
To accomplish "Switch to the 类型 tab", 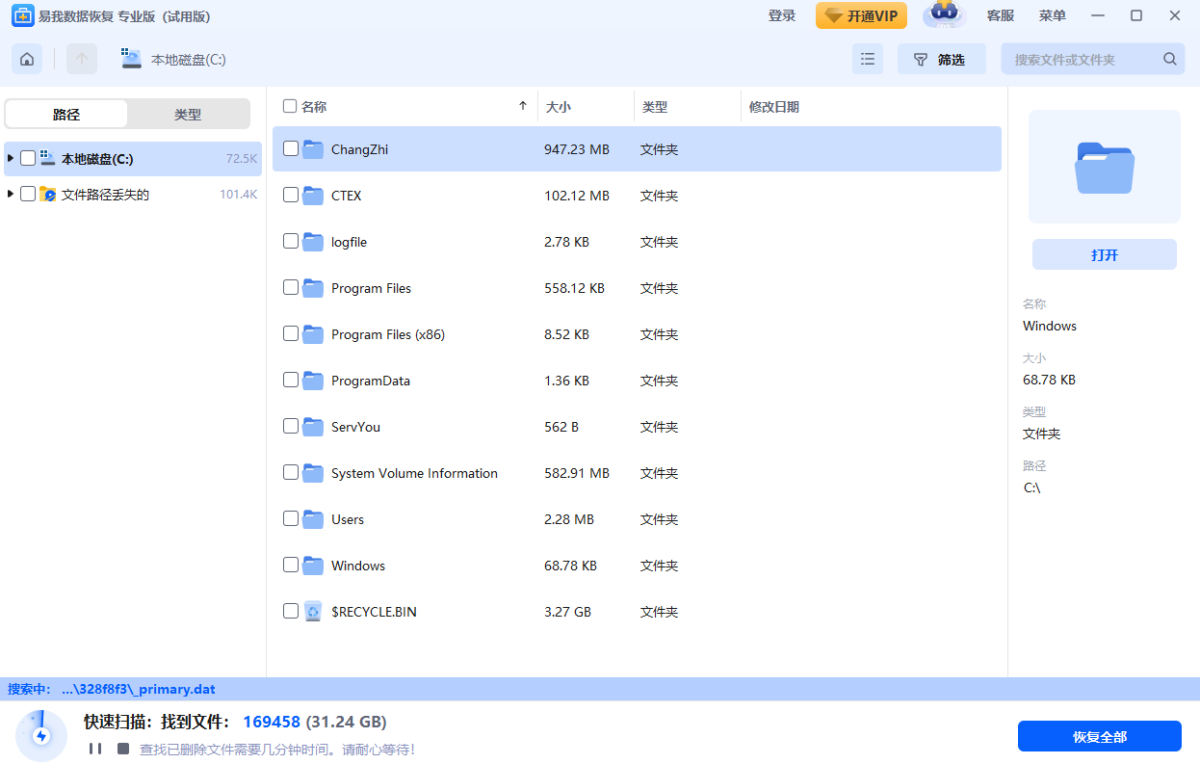I will click(x=188, y=114).
